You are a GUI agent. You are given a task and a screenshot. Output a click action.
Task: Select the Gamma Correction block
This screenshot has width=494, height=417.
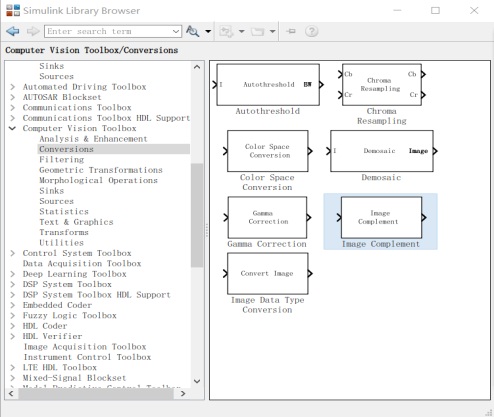point(267,217)
